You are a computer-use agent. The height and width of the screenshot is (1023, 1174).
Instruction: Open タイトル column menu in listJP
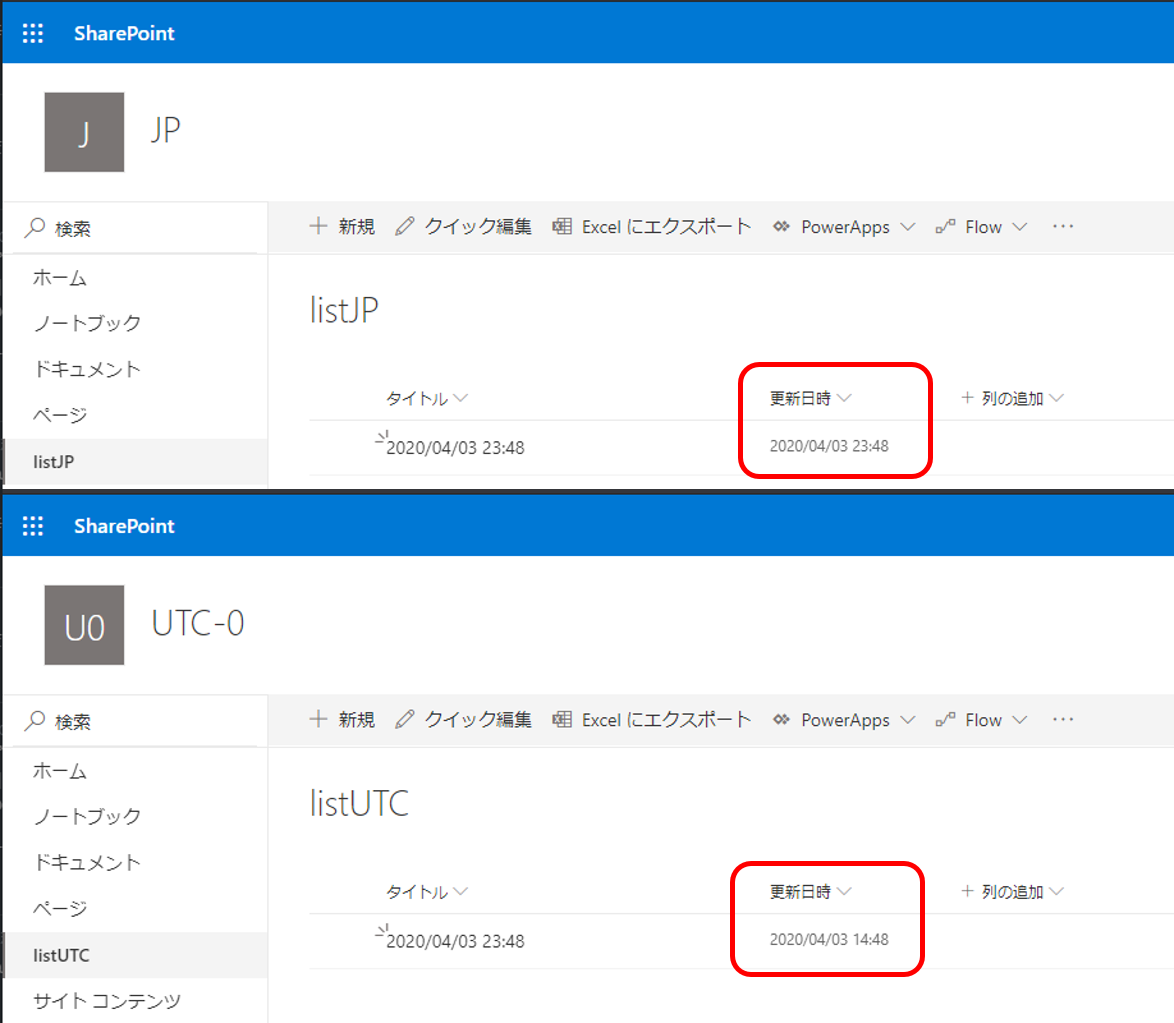427,398
